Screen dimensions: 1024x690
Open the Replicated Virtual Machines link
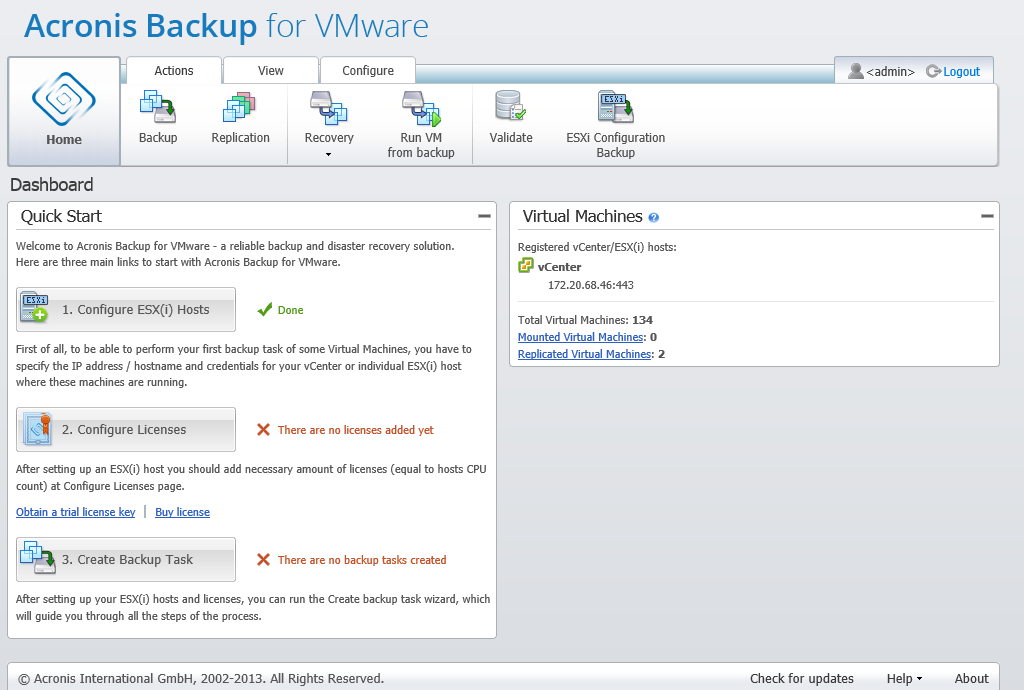coord(584,354)
